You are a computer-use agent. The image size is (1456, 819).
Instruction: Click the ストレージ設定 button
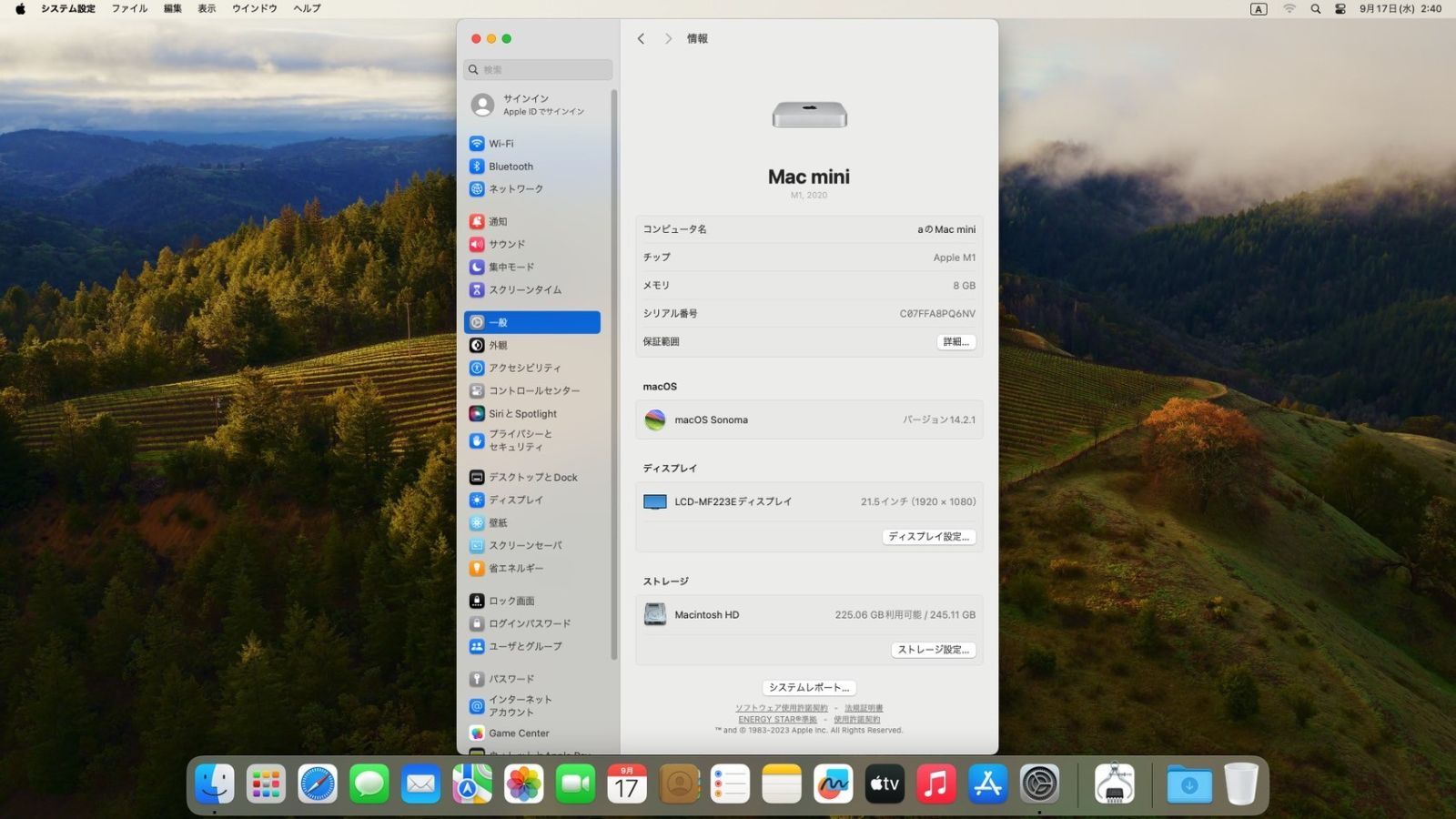933,650
